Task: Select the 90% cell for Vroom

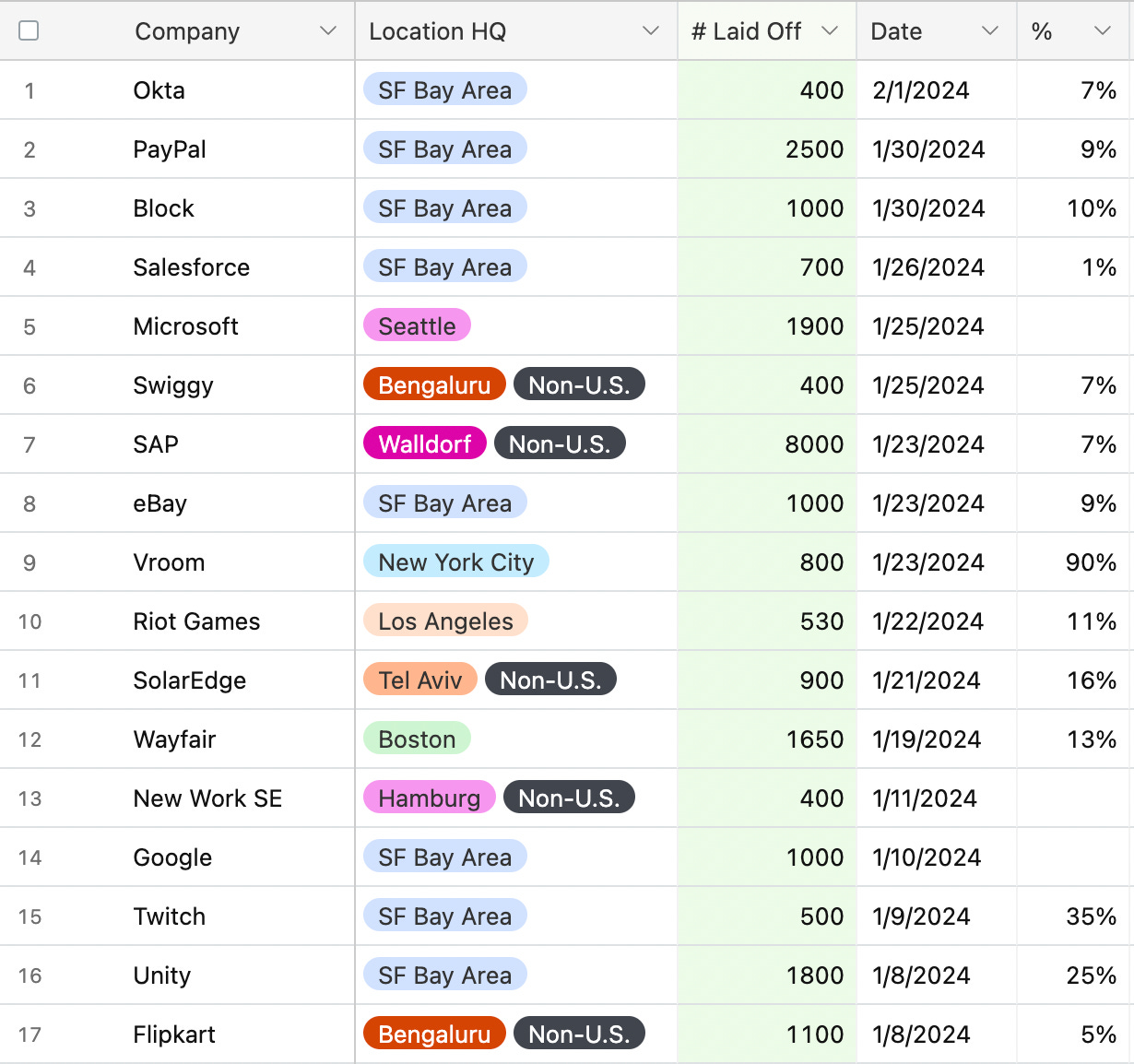Action: 1075,562
